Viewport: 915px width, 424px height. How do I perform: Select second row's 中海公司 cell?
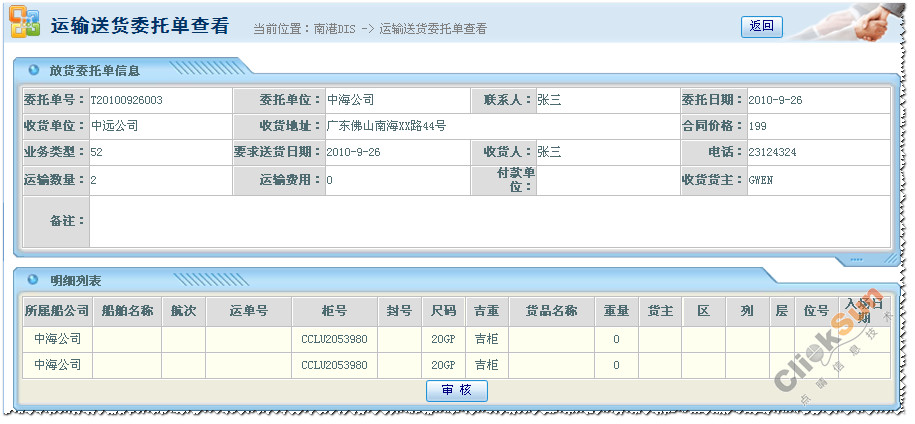click(57, 365)
